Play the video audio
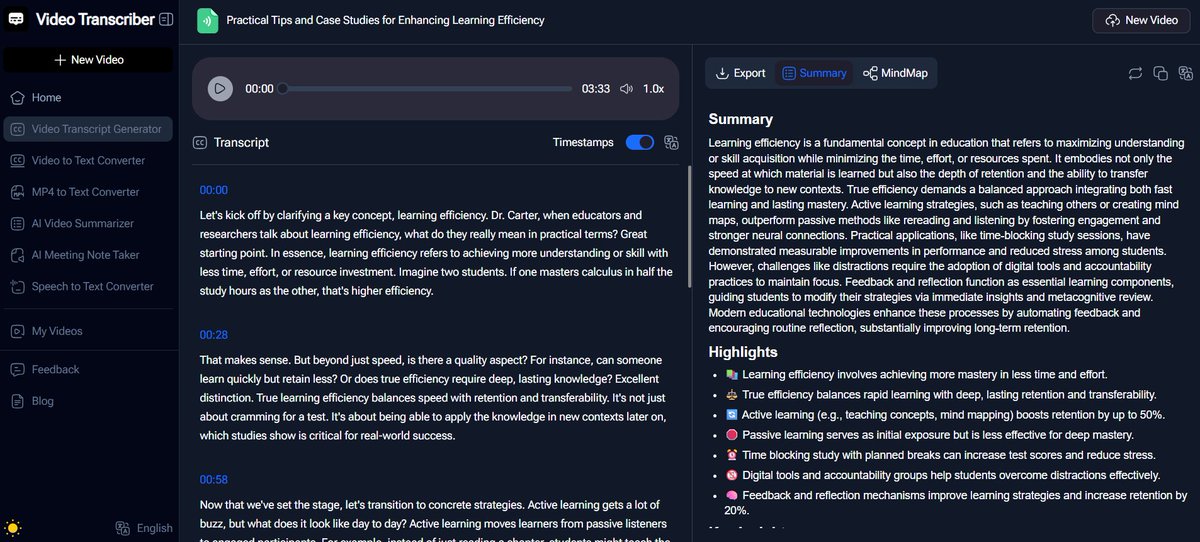1200x542 pixels. (220, 88)
